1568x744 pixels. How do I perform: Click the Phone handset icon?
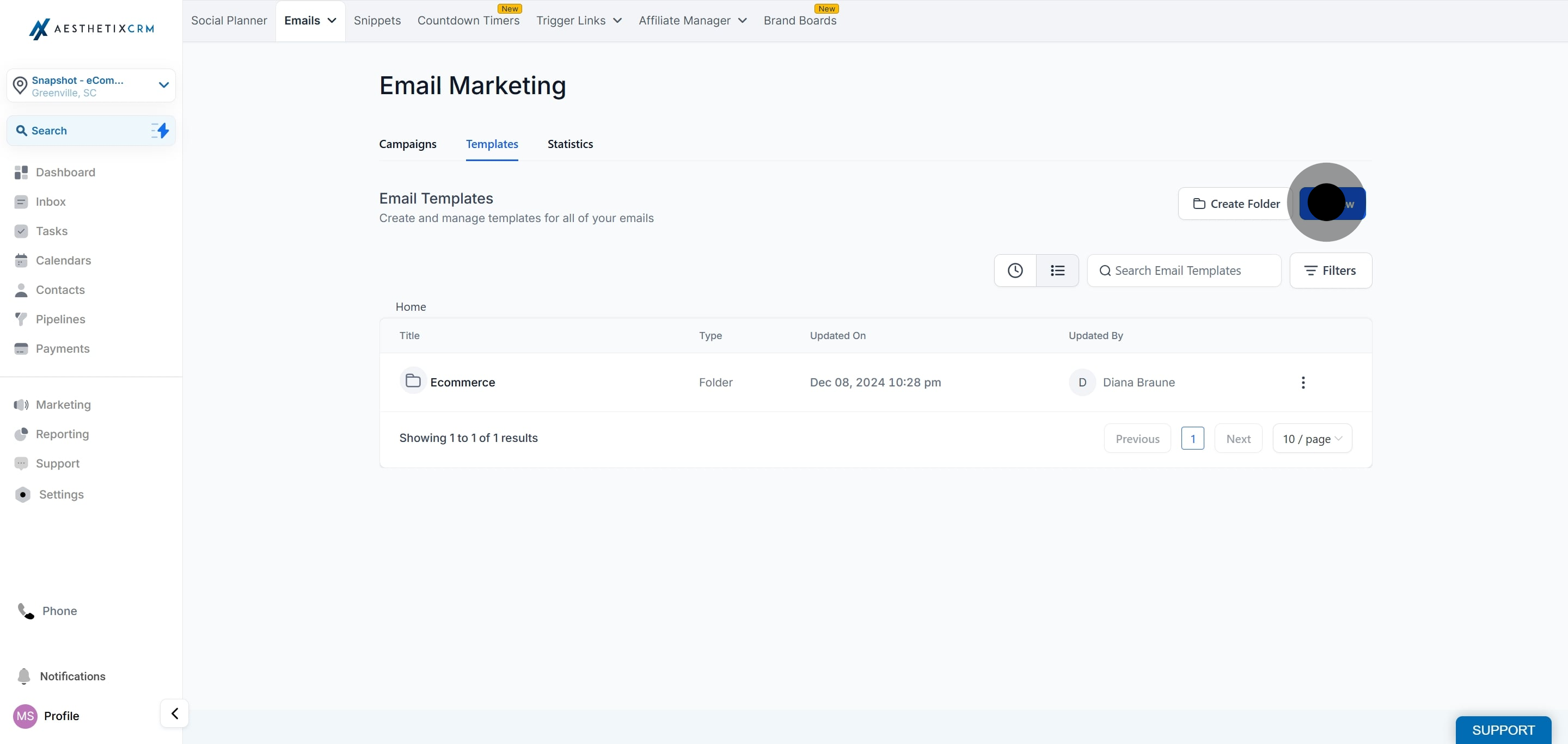[26, 611]
